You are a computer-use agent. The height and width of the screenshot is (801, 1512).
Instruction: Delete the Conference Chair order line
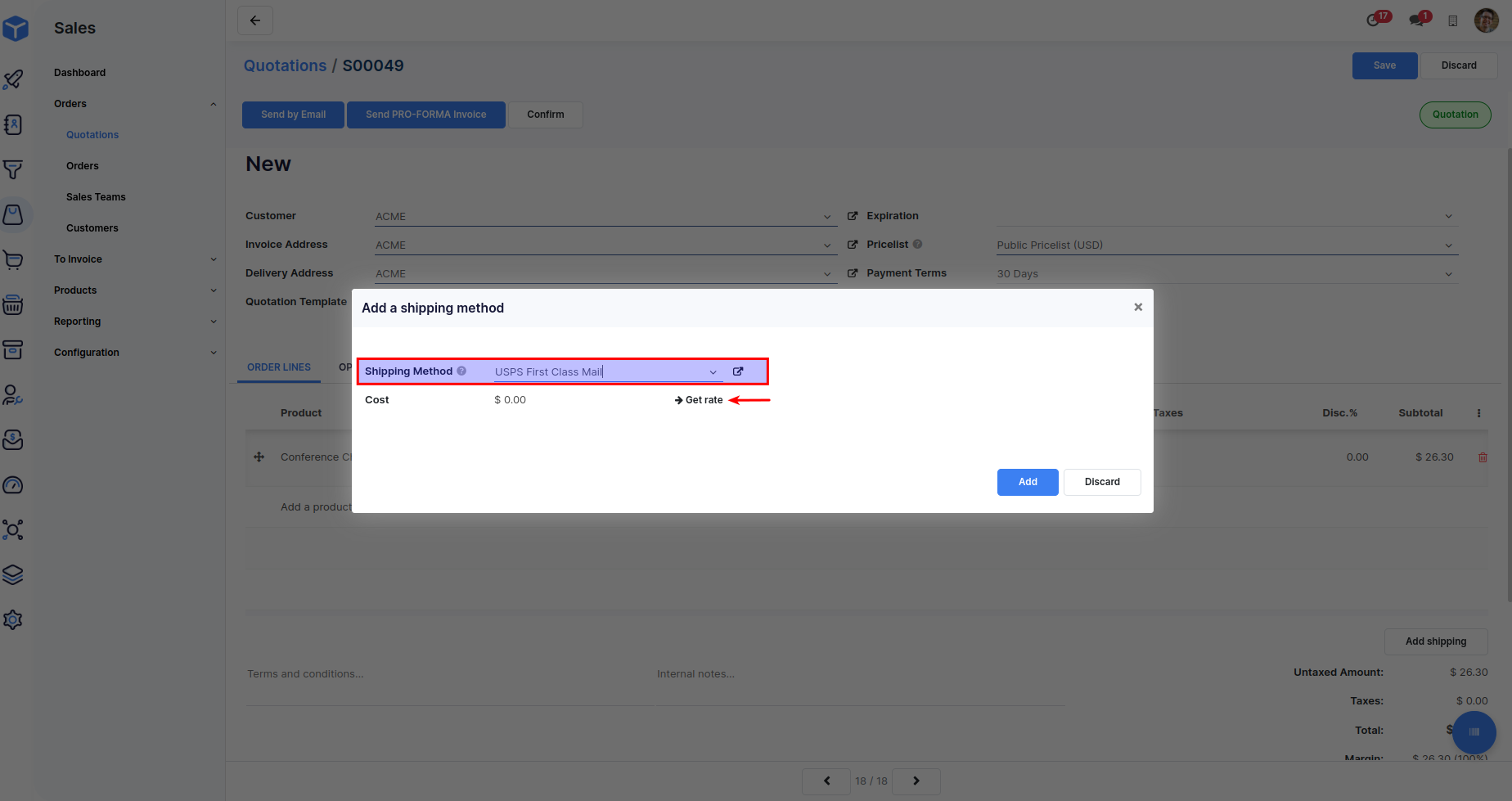[1483, 457]
